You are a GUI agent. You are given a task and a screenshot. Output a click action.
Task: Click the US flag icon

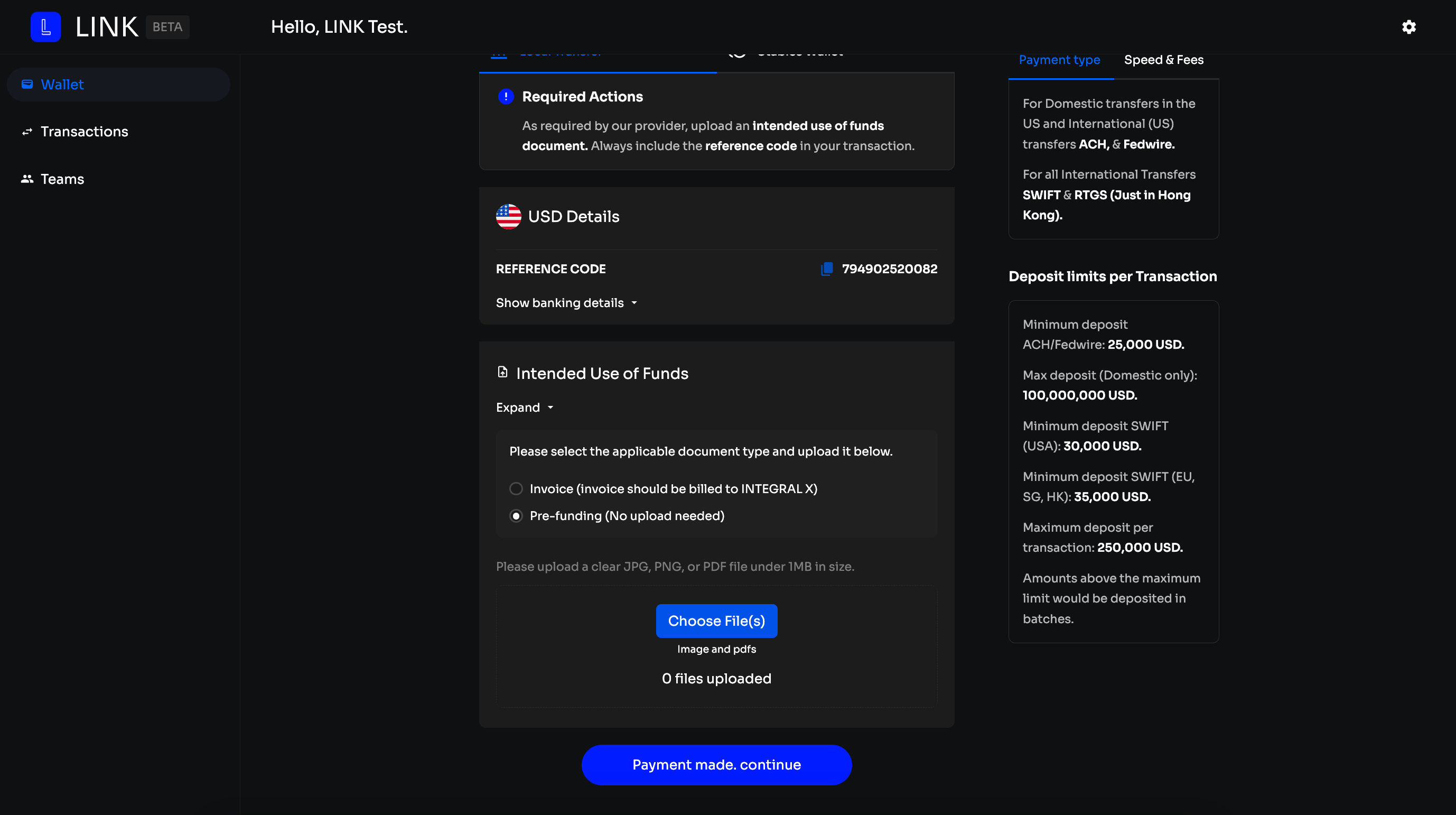coord(508,217)
